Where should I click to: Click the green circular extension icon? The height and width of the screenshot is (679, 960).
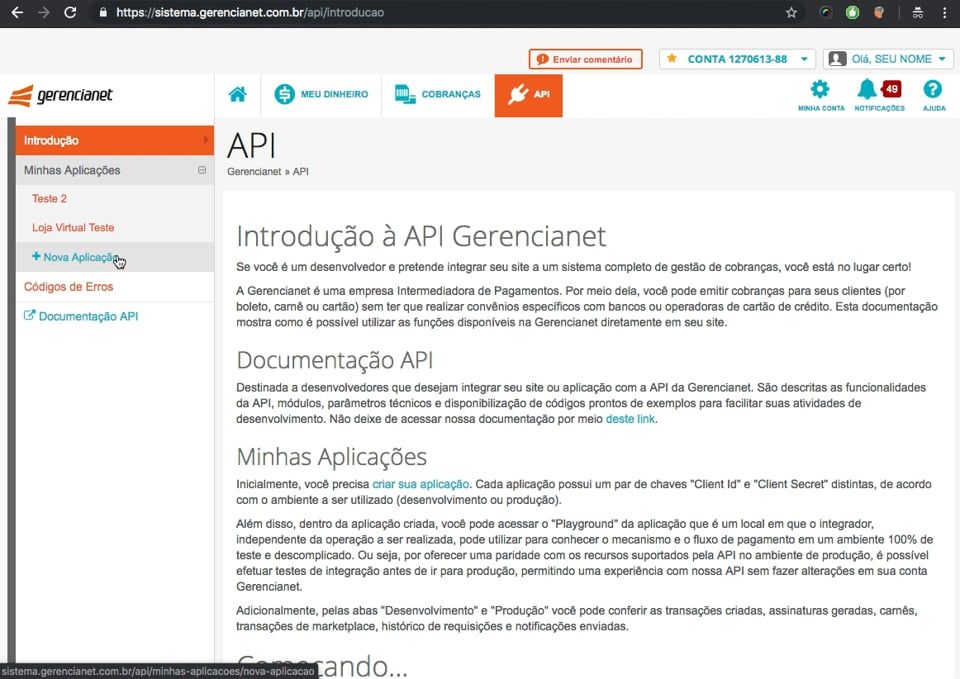[852, 12]
